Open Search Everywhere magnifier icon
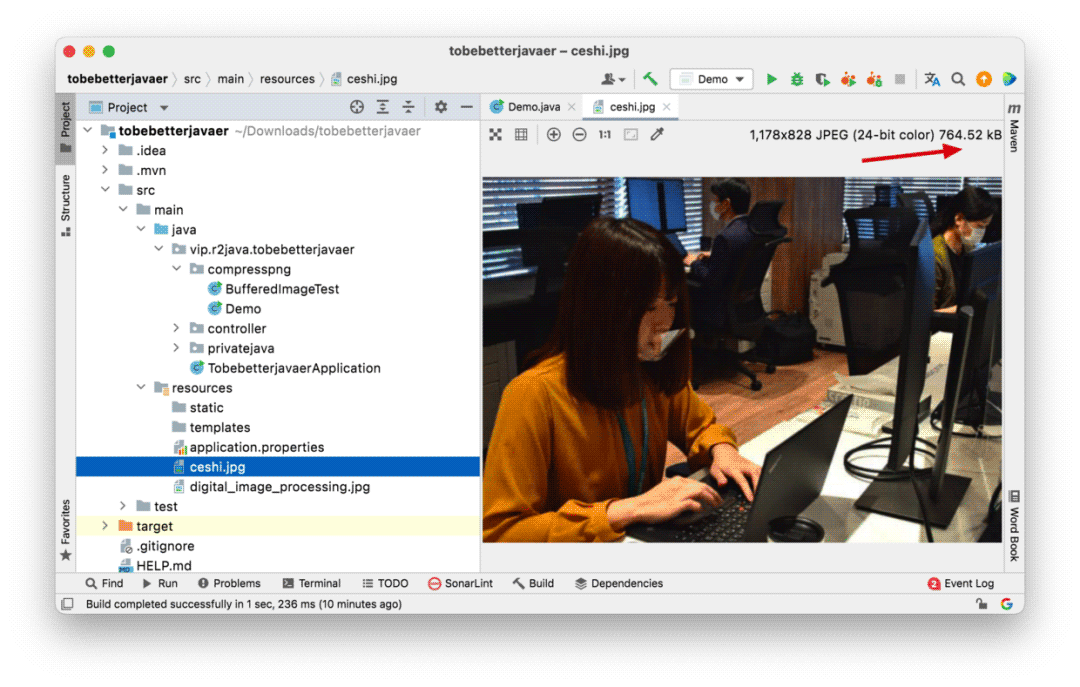Image resolution: width=1080 pixels, height=687 pixels. pos(958,79)
